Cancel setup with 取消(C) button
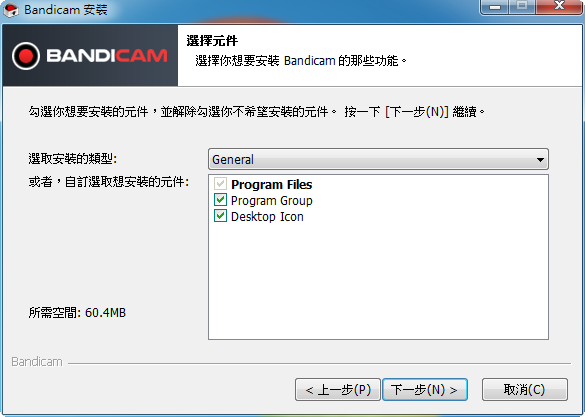This screenshot has width=585, height=417. (x=525, y=390)
